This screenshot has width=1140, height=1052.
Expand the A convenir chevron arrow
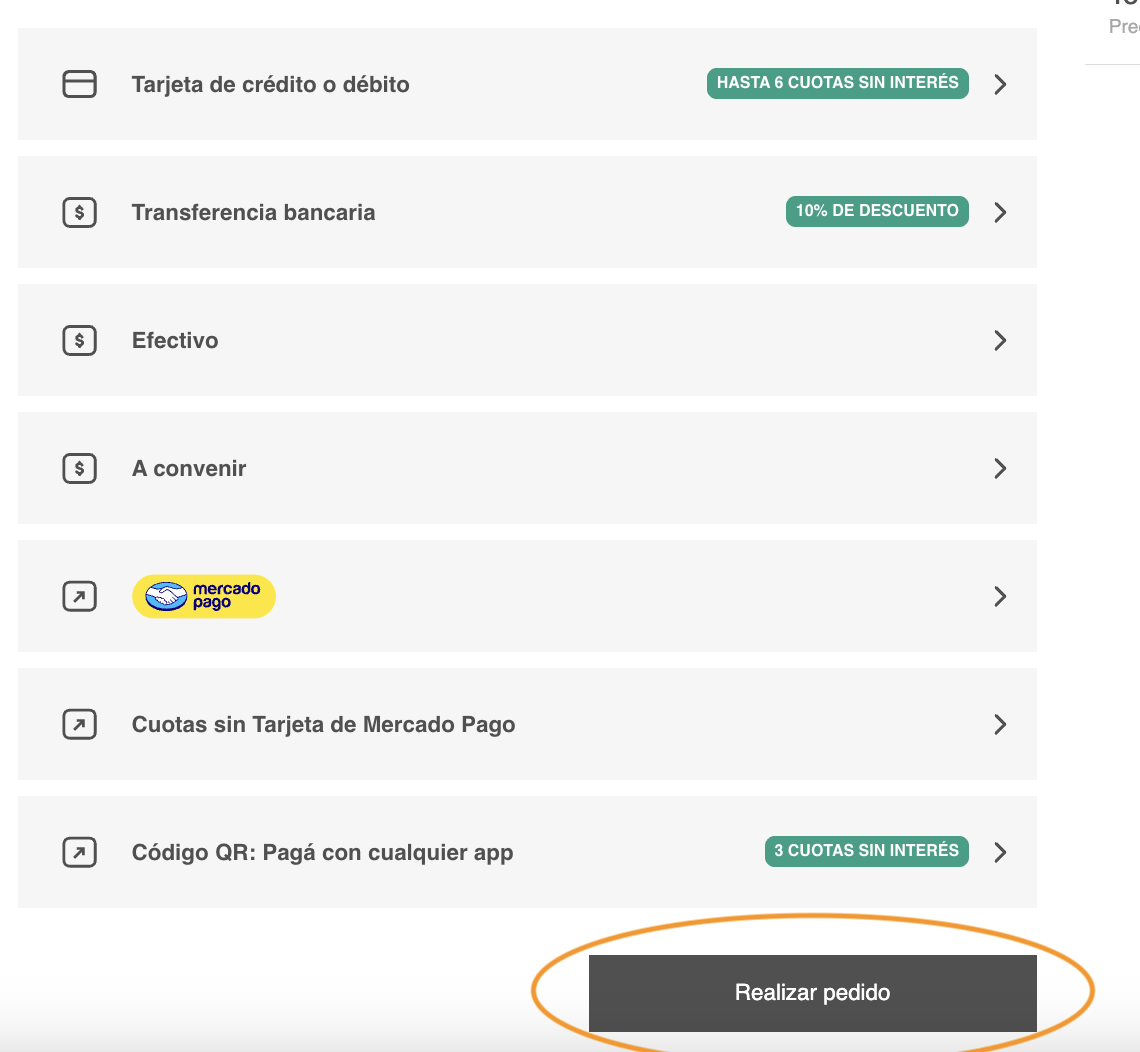[x=1000, y=469]
